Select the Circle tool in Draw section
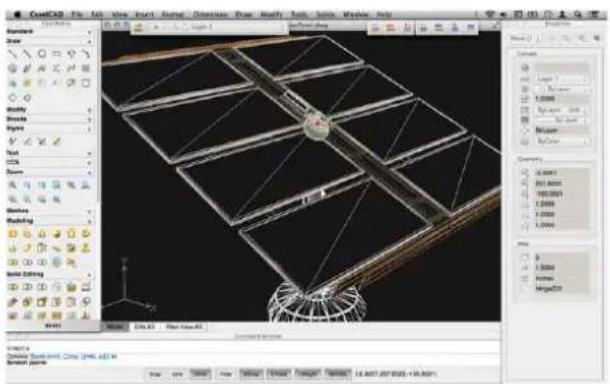Image resolution: width=610 pixels, height=384 pixels. 42,54
